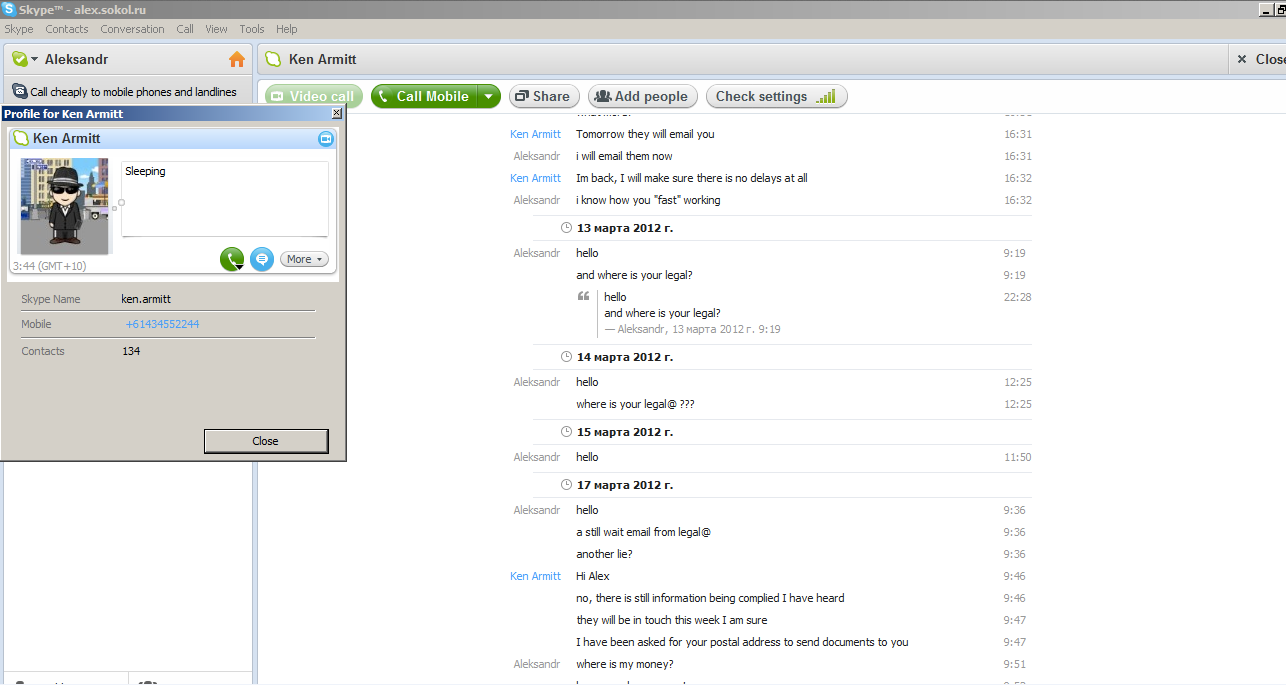Open the Conversation menu
1286x685 pixels.
tap(132, 29)
